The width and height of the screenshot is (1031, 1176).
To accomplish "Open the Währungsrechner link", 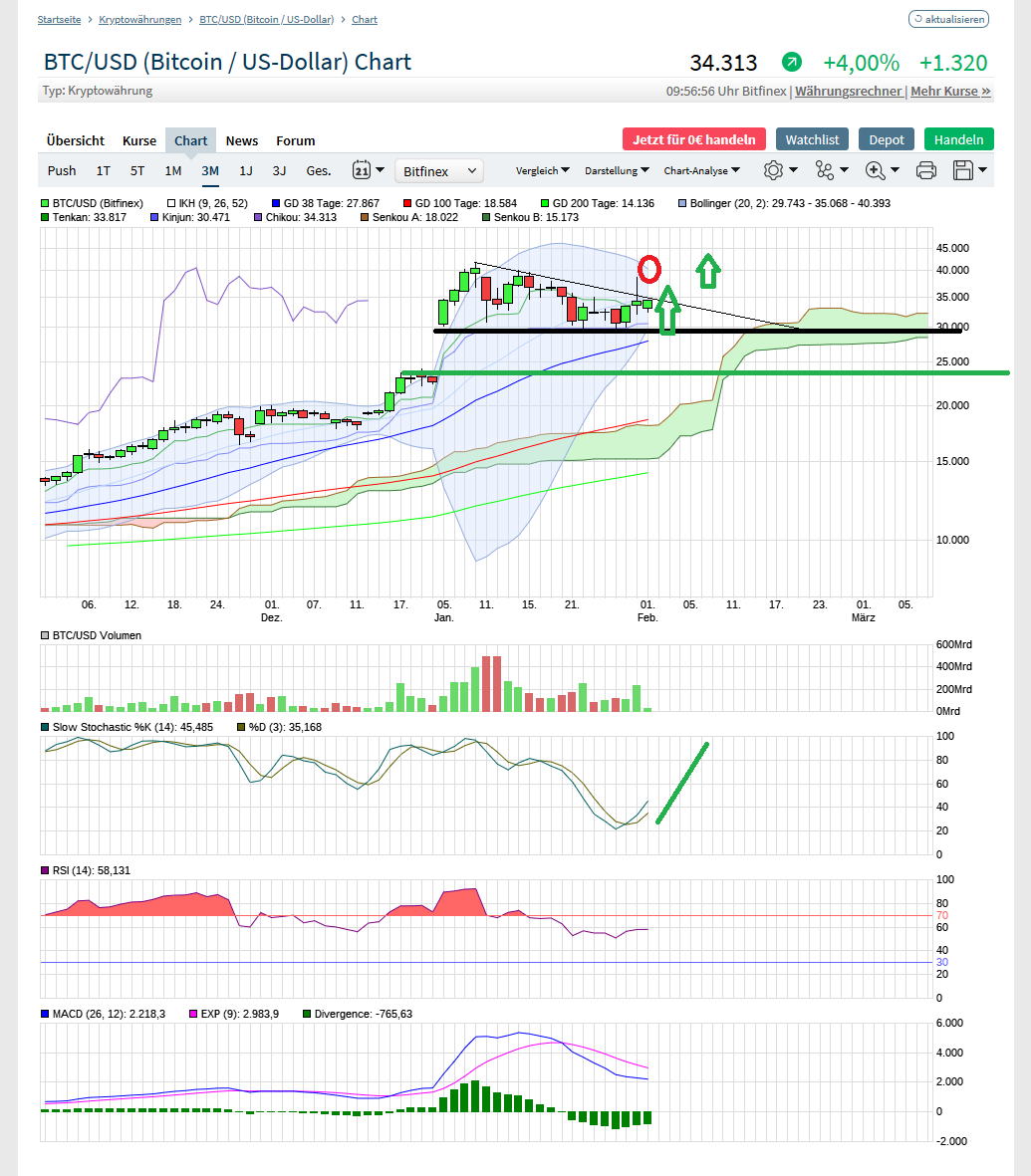I will pyautogui.click(x=848, y=90).
